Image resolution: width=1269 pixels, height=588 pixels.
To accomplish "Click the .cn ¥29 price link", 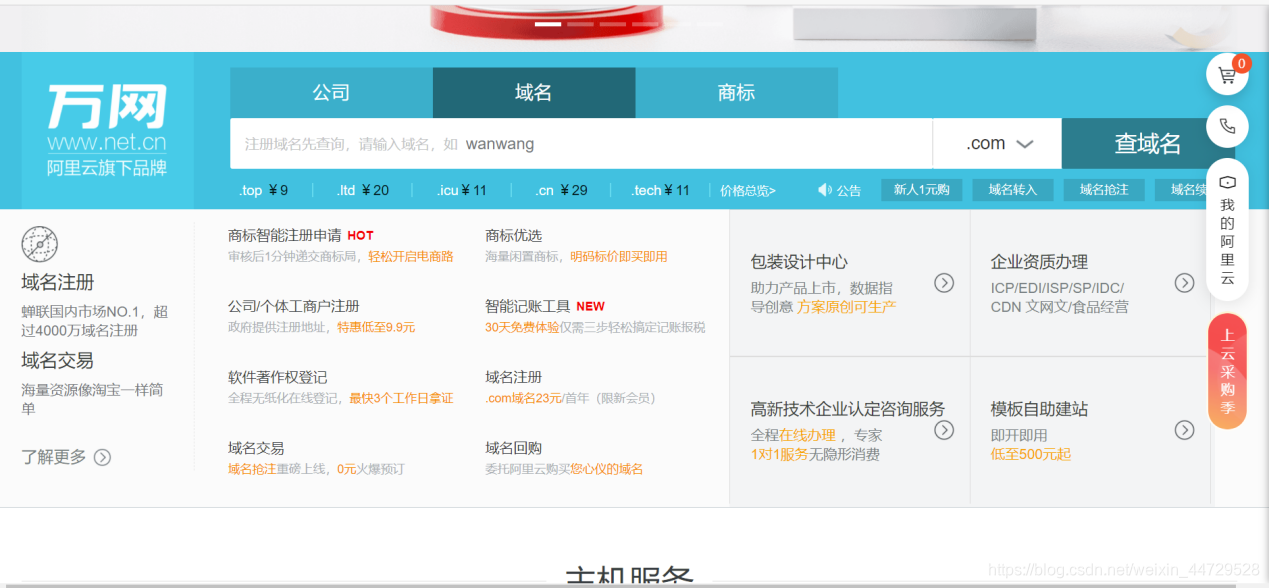I will (561, 190).
